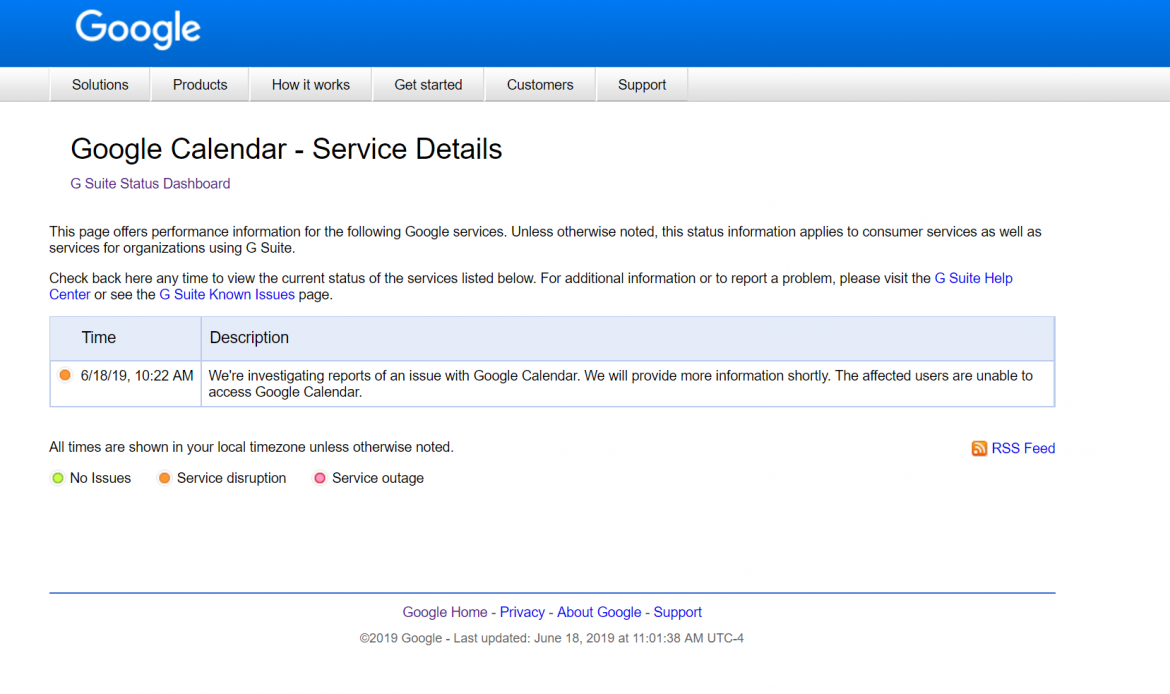Click the pink Service outage legend dot
This screenshot has width=1170, height=694.
(320, 479)
